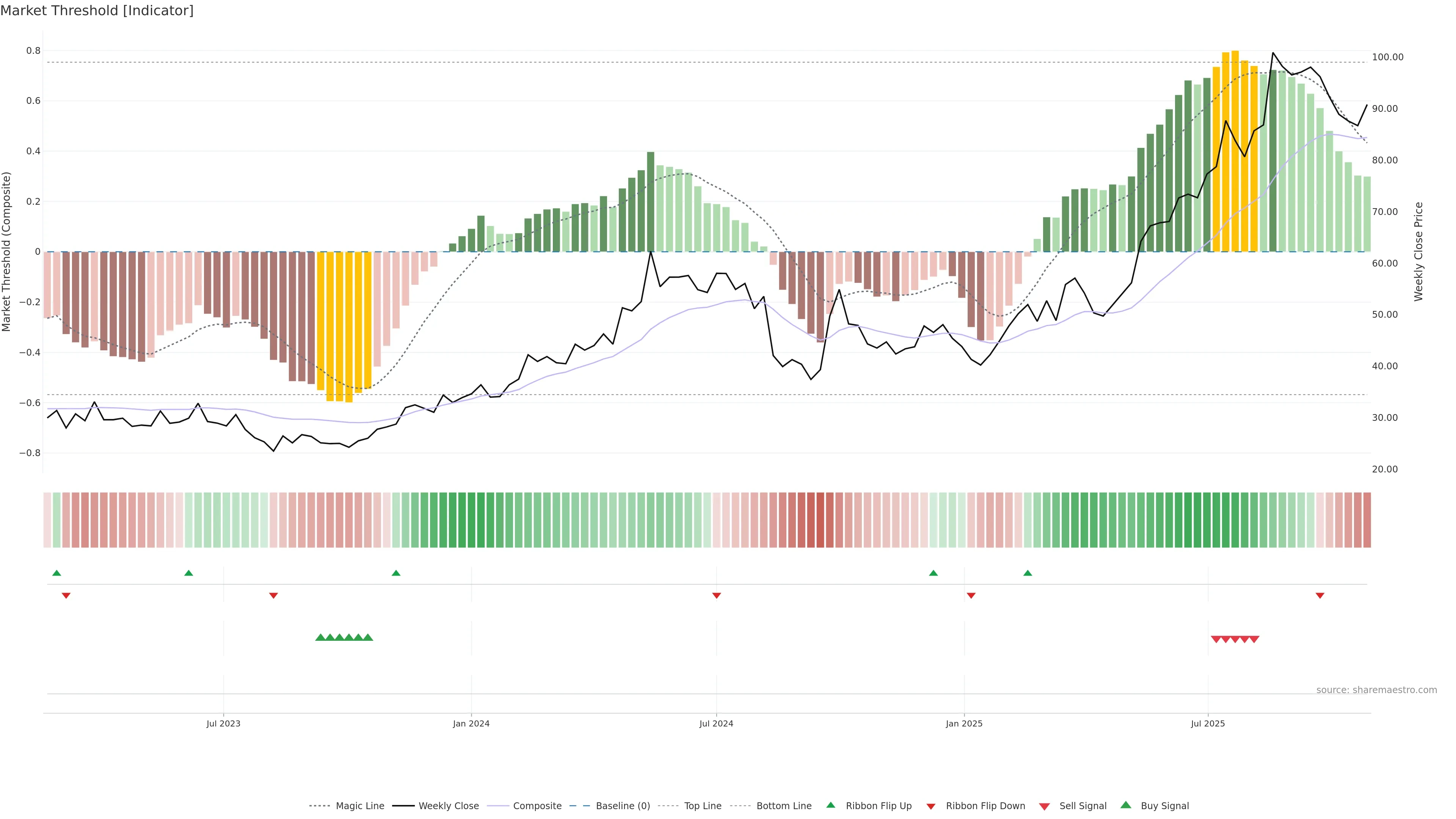
Task: Toggle the Composite legend item
Action: pyautogui.click(x=537, y=806)
